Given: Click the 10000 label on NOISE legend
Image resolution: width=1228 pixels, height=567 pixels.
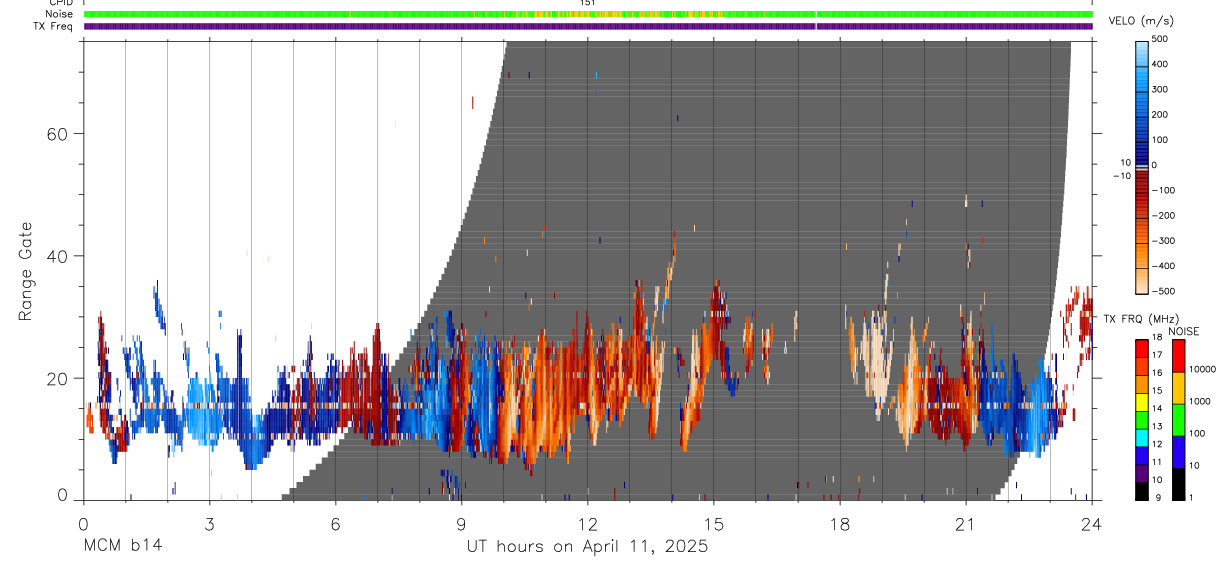Looking at the screenshot, I should coord(1202,368).
